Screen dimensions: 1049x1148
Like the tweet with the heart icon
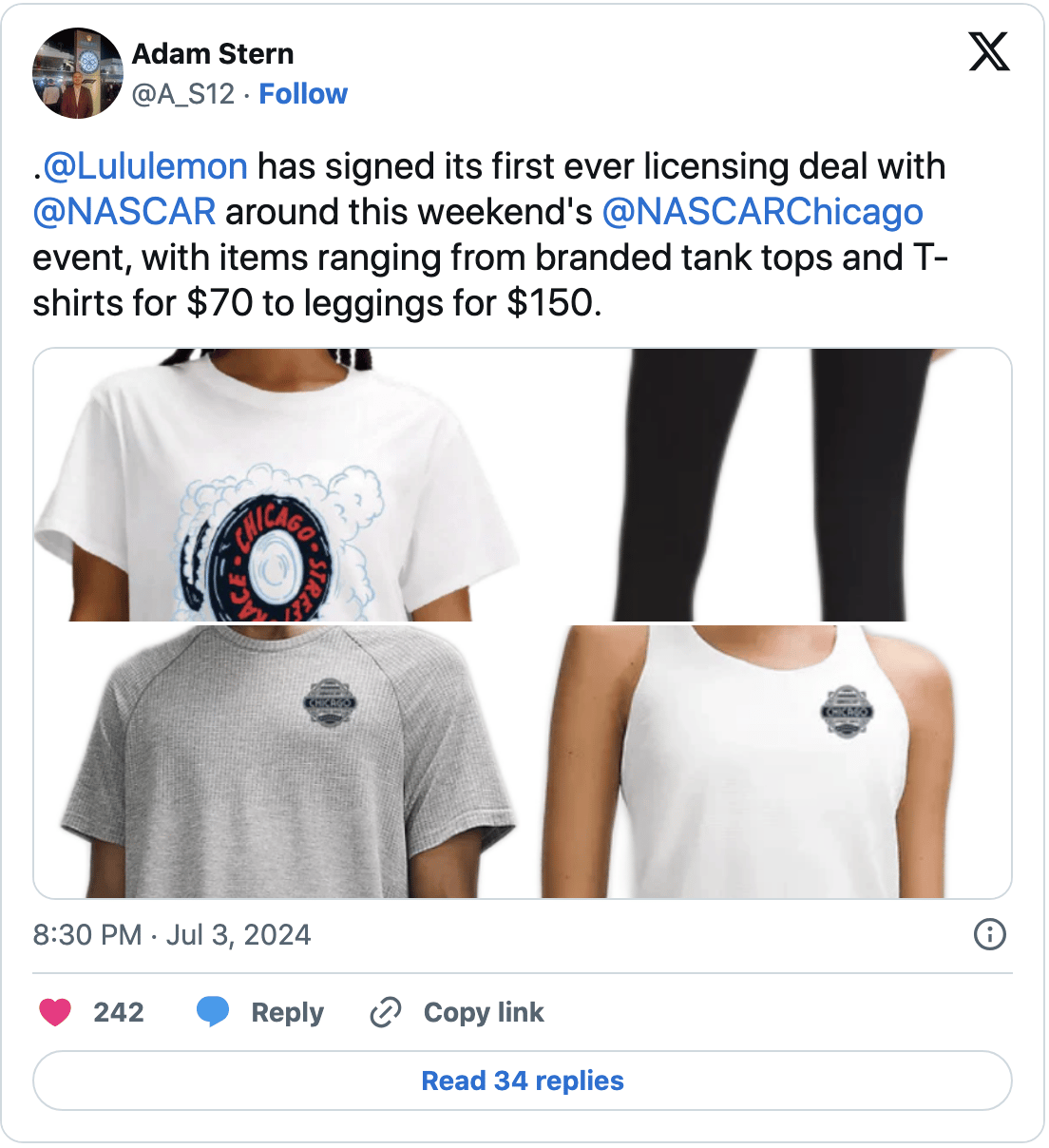(x=55, y=1012)
